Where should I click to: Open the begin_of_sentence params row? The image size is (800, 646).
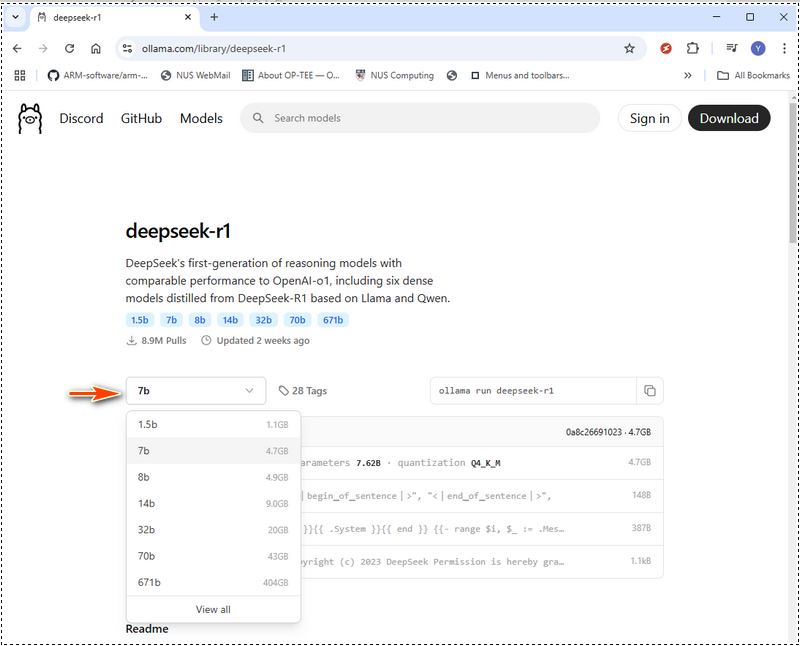tap(482, 496)
